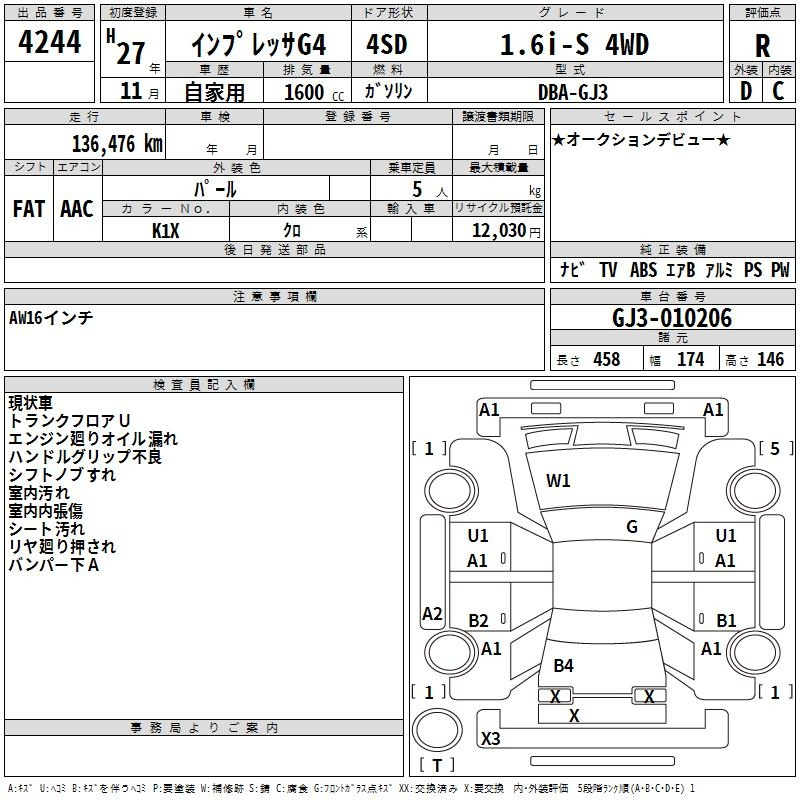
Task: Click the [T] marker below the diagram
Action: point(437,765)
